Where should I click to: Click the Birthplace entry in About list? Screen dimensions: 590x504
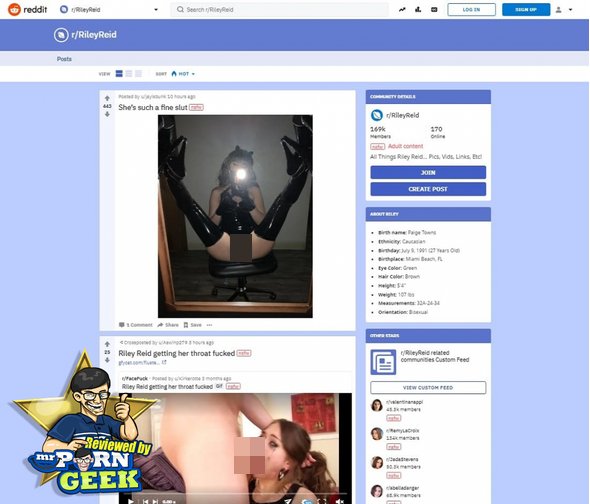click(410, 259)
